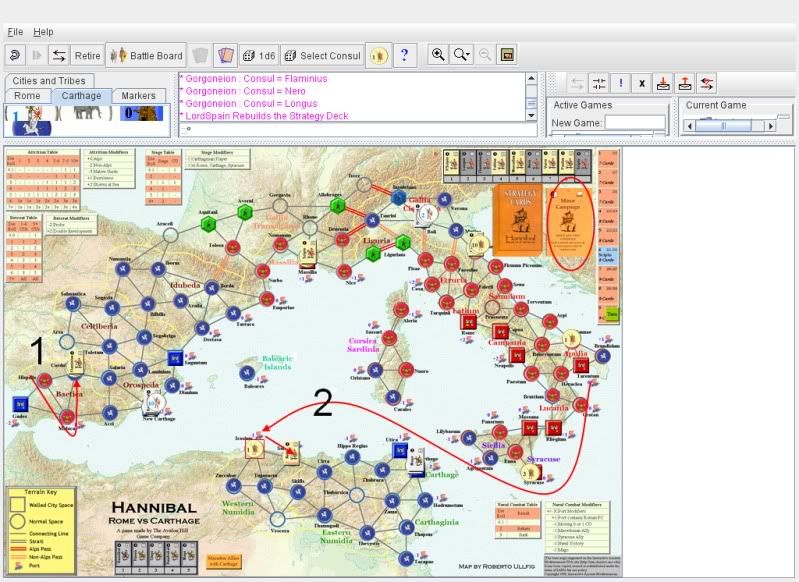Open the Battle Board window
This screenshot has height=582, width=799.
click(x=146, y=56)
